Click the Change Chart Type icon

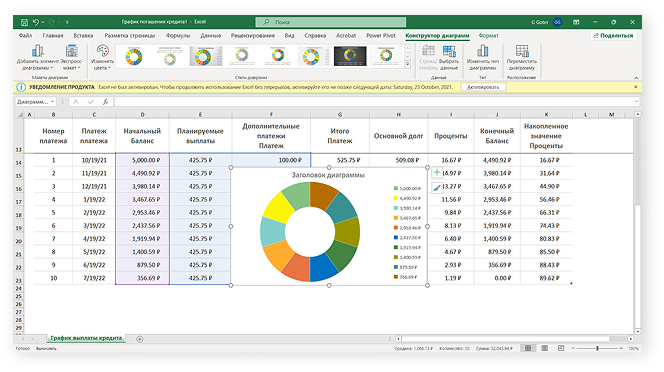pyautogui.click(x=483, y=51)
